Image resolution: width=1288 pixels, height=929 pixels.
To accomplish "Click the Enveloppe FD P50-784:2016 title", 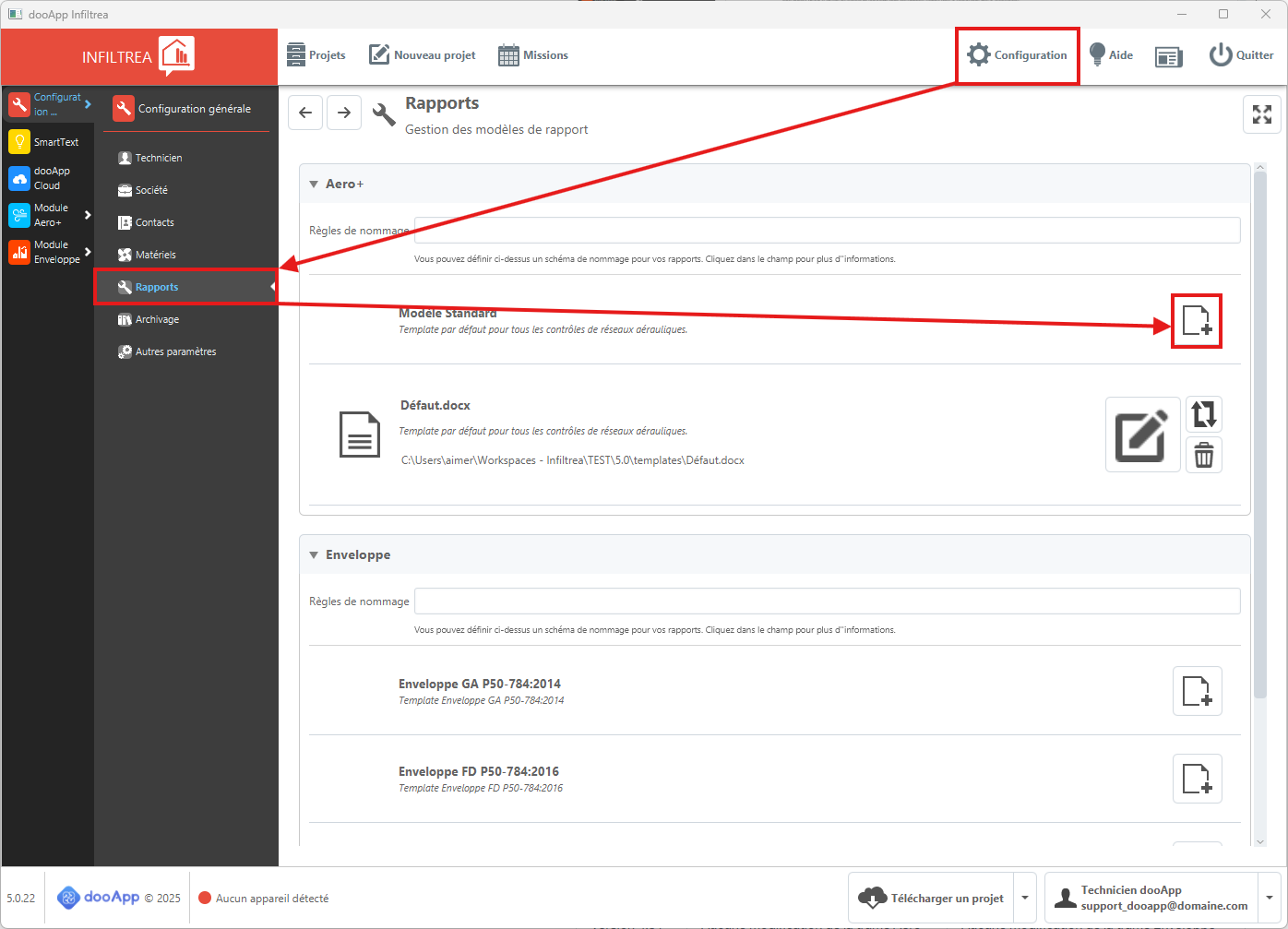I will (479, 771).
